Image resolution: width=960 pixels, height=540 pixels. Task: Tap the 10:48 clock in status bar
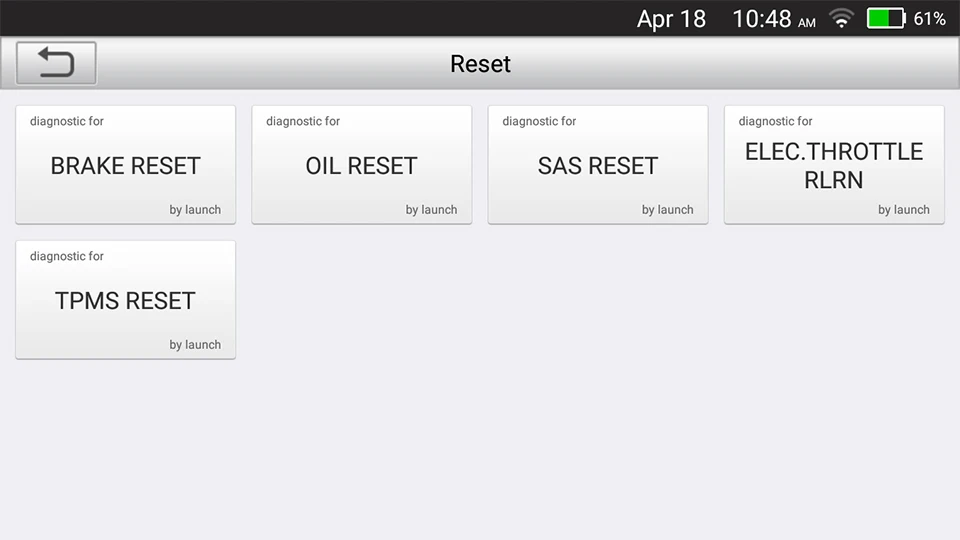click(762, 19)
